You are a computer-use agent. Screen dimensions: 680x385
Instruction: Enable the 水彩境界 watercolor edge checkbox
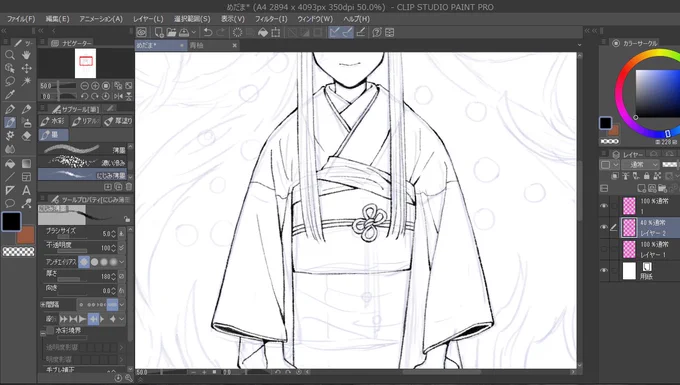(x=50, y=330)
